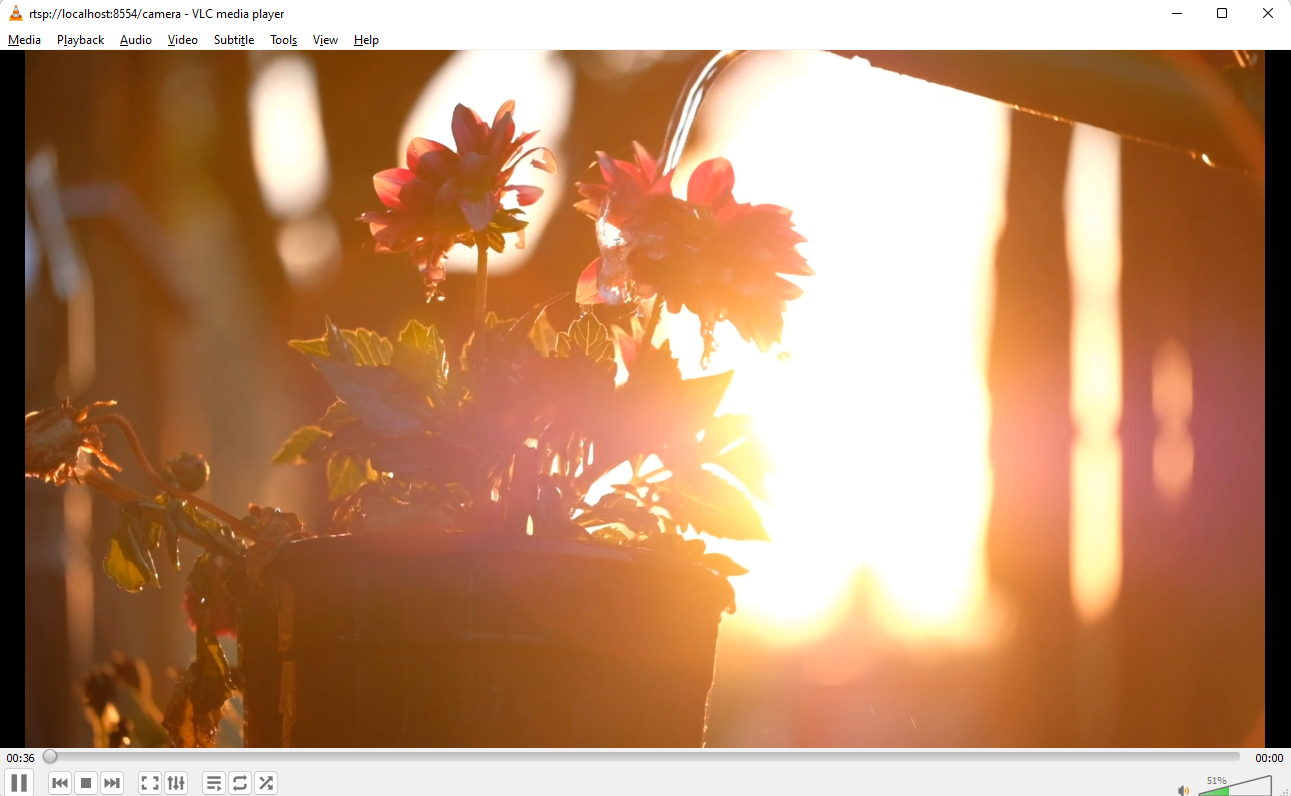Open the Tools menu

(284, 40)
